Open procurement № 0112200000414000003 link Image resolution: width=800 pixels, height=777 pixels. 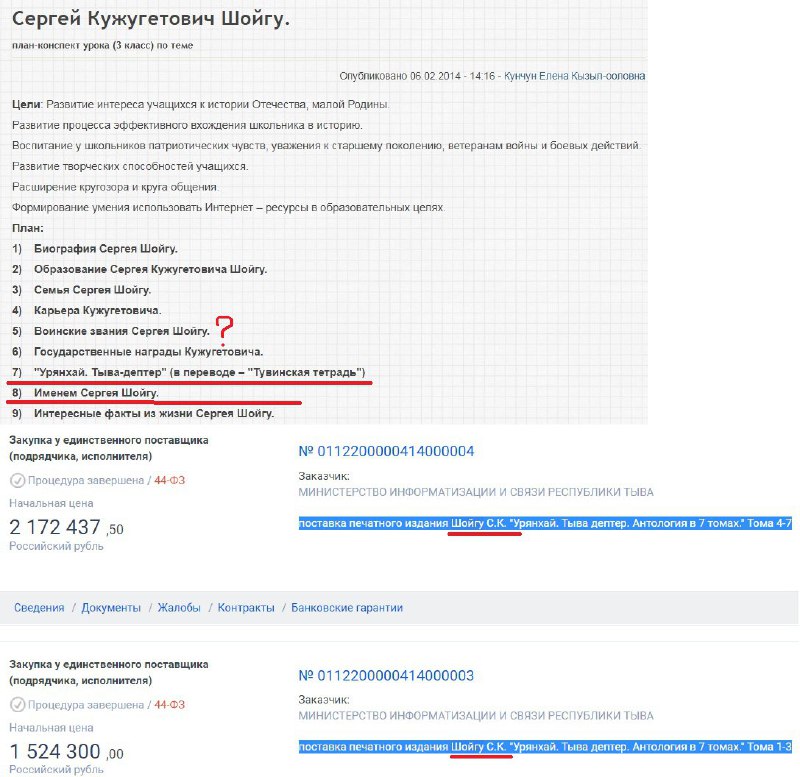pyautogui.click(x=386, y=676)
